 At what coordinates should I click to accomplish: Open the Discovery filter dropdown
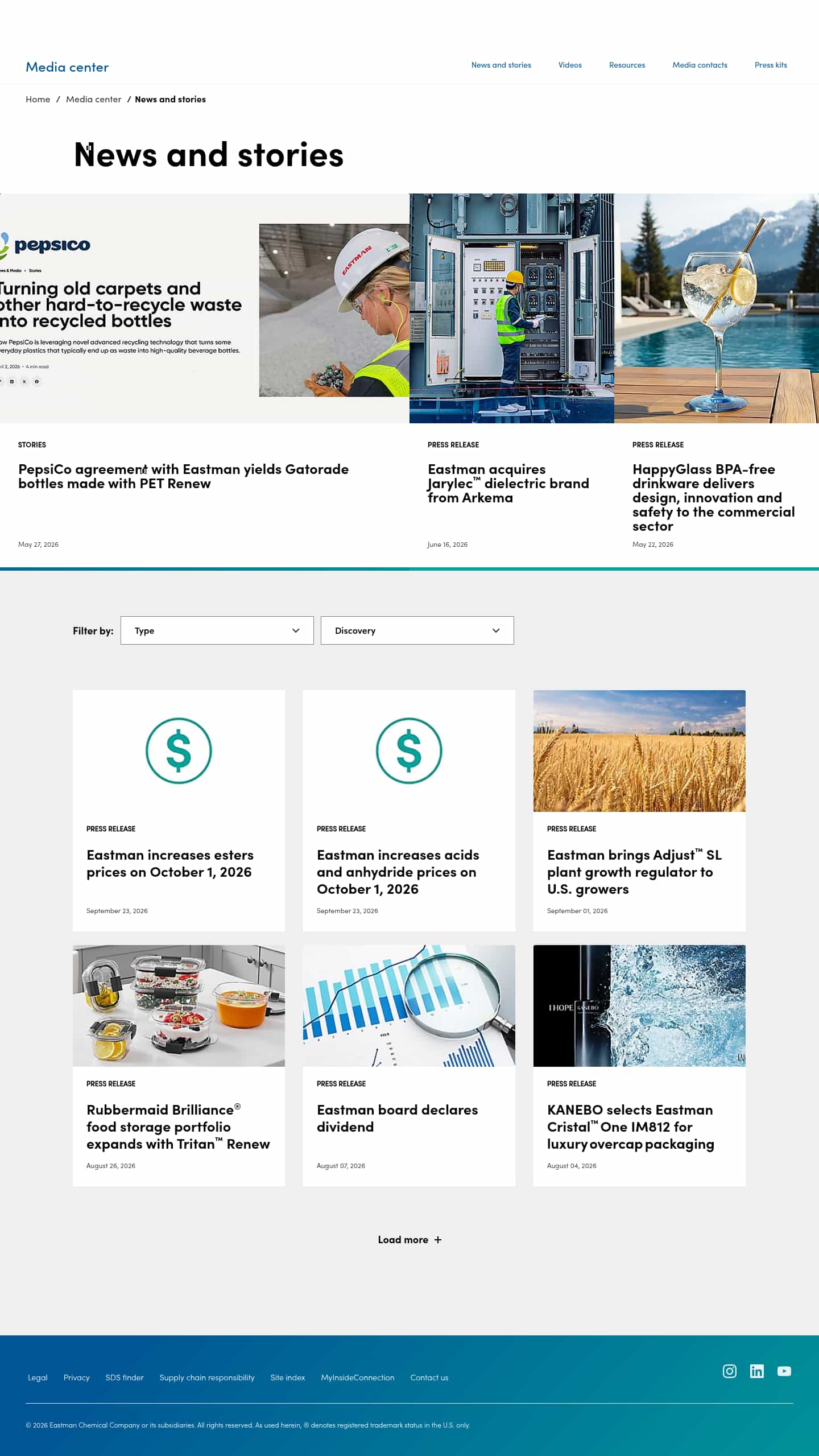click(417, 630)
